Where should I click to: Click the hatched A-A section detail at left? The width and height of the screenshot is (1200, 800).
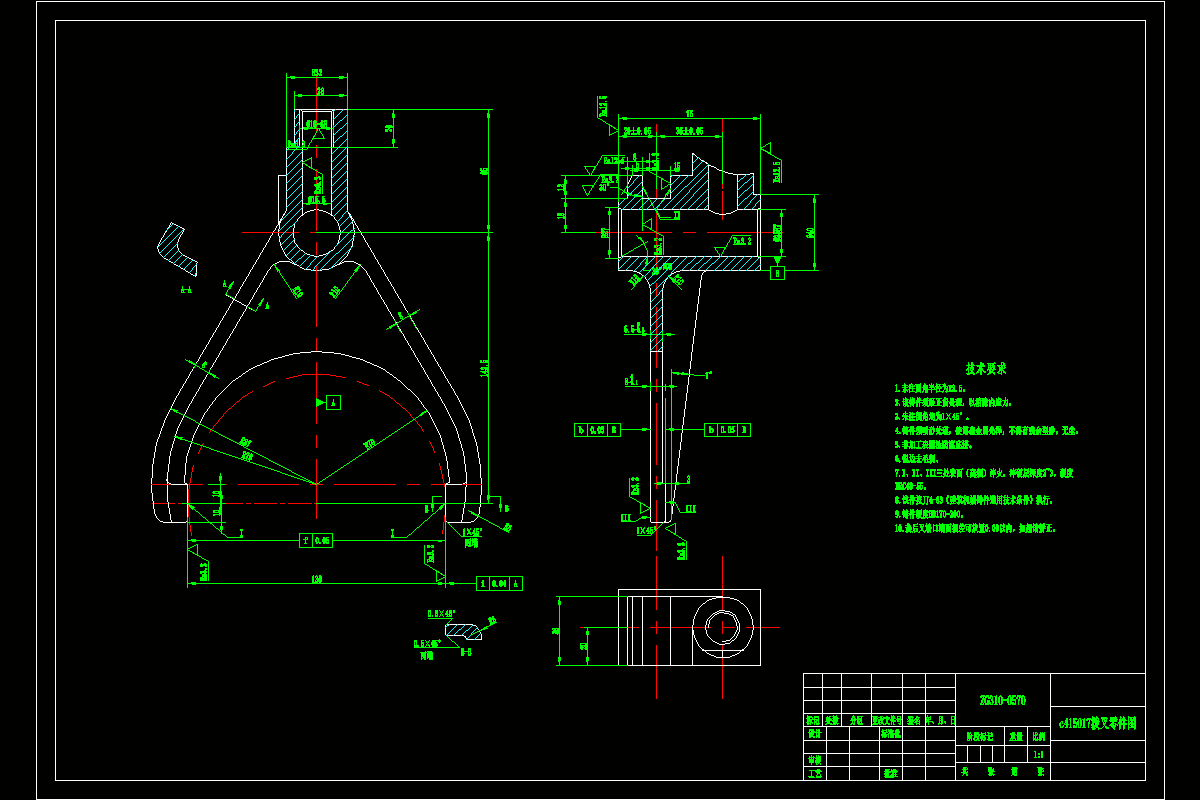click(178, 250)
